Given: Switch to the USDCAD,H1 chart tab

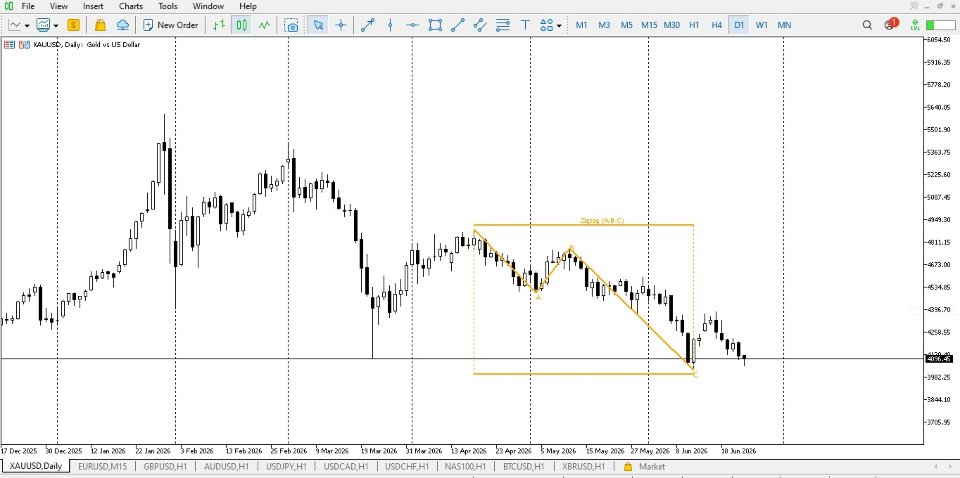Looking at the screenshot, I should (x=346, y=466).
